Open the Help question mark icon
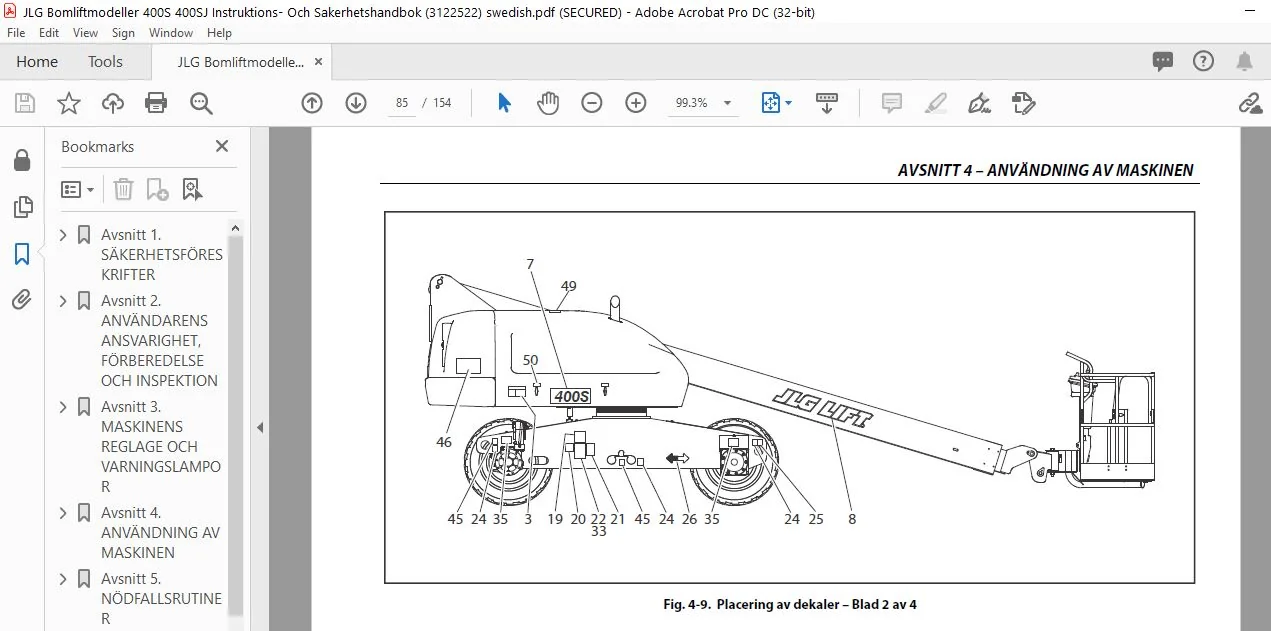This screenshot has width=1271, height=631. tap(1203, 61)
